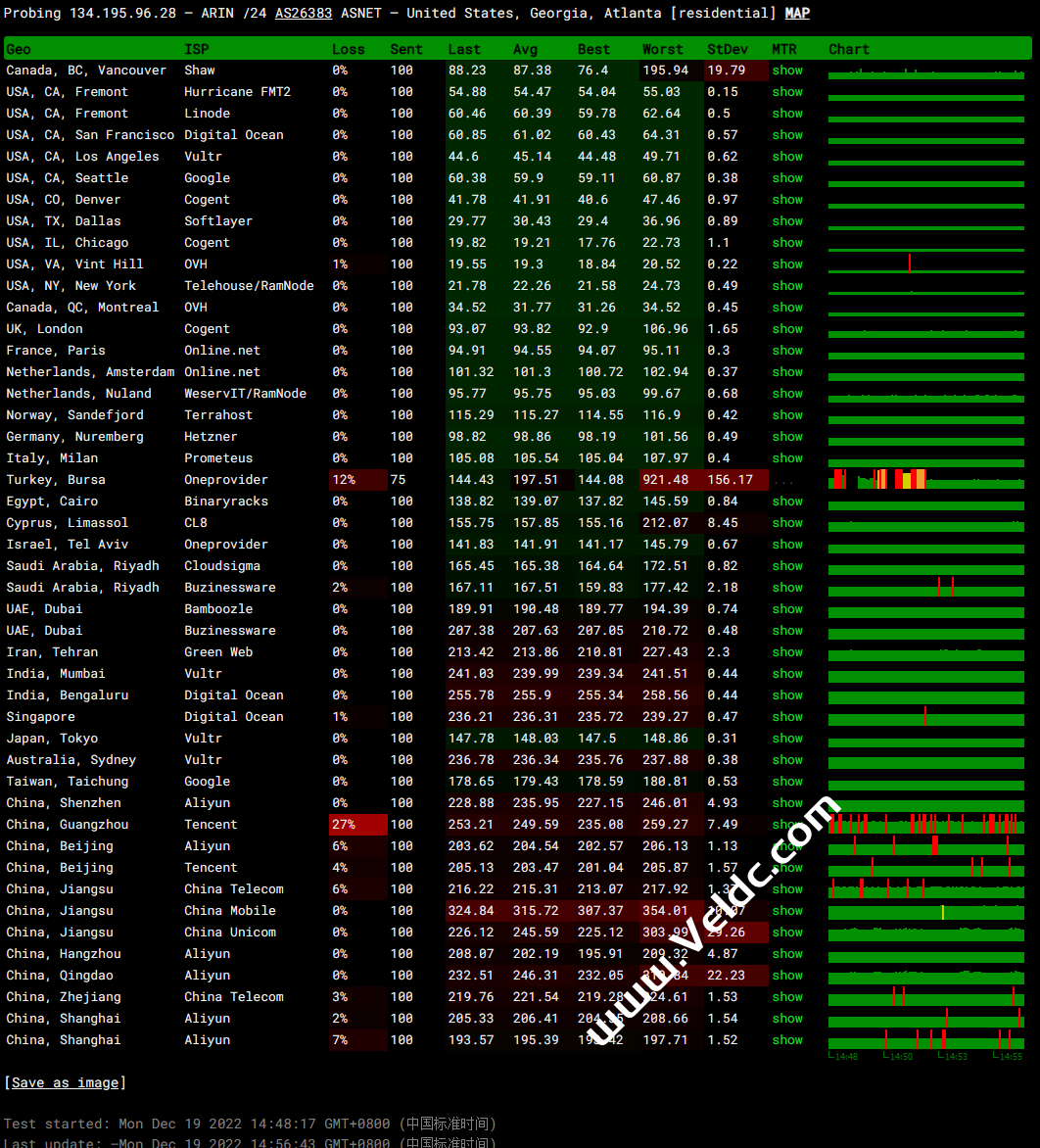1040x1148 pixels.
Task: Show MTR for Dallas Softlayer row
Action: pyautogui.click(x=786, y=221)
